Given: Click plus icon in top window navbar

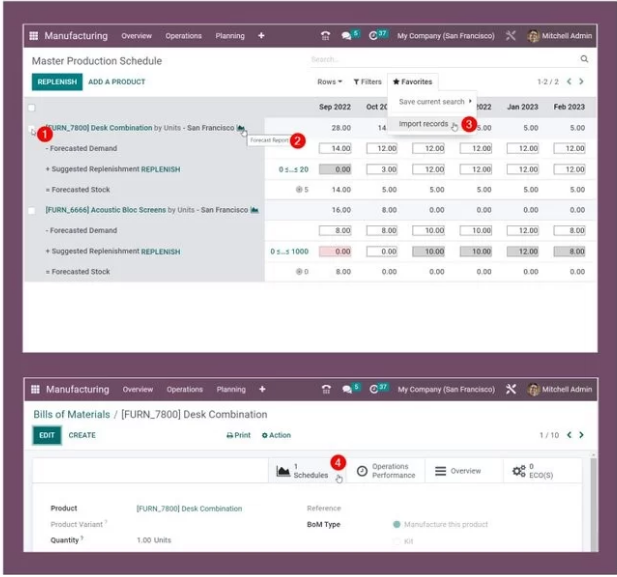Looking at the screenshot, I should click(x=261, y=36).
